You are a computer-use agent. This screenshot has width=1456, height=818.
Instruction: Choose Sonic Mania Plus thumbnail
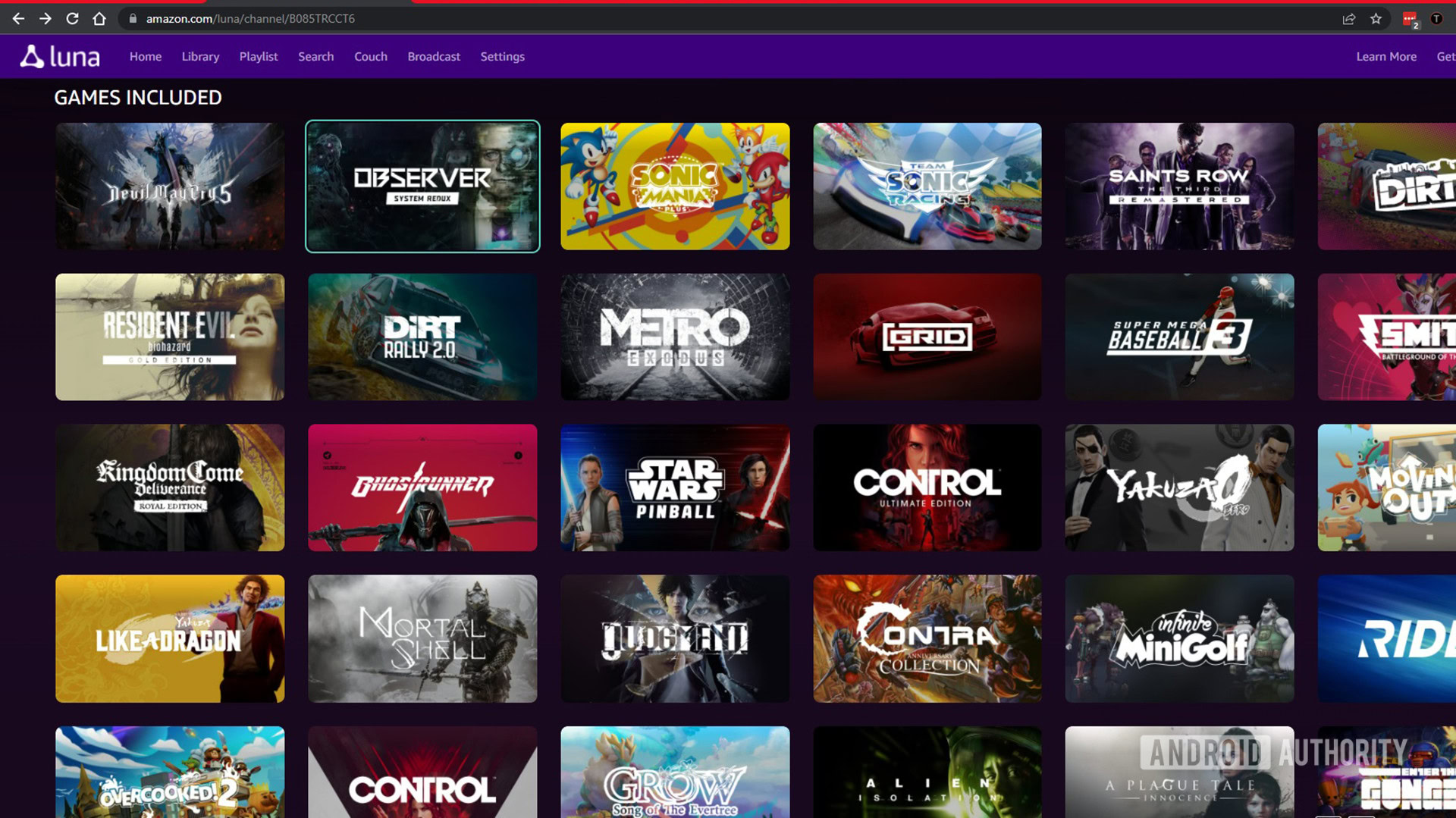pyautogui.click(x=675, y=186)
